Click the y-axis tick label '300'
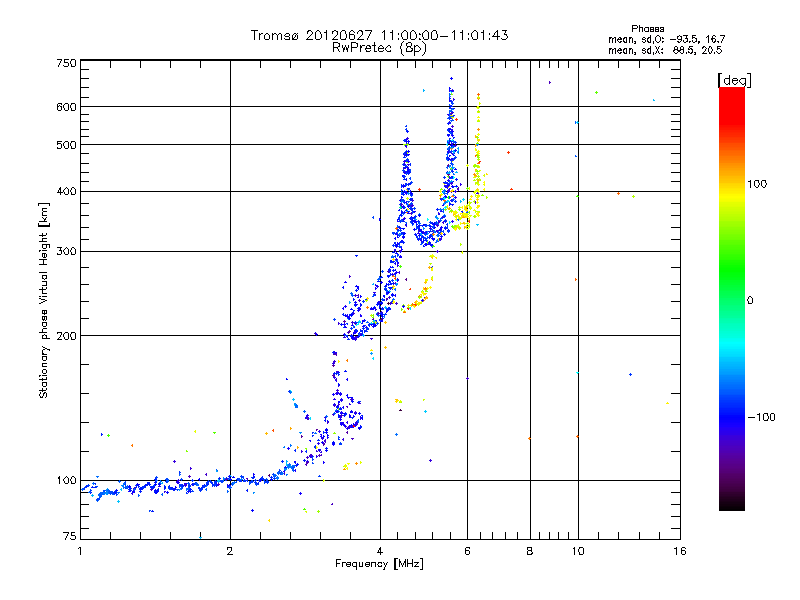Image resolution: width=800 pixels, height=600 pixels. (66, 251)
